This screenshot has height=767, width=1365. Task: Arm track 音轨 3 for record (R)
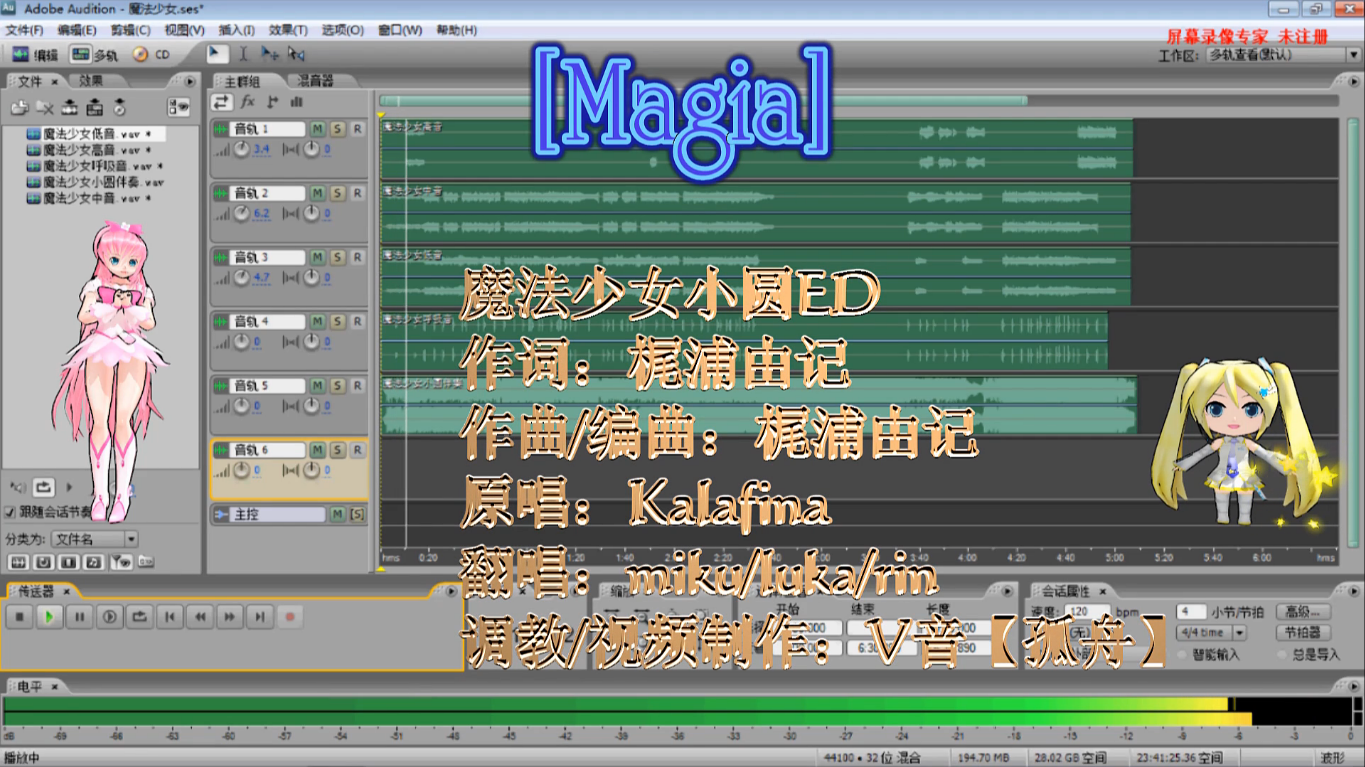pos(357,257)
